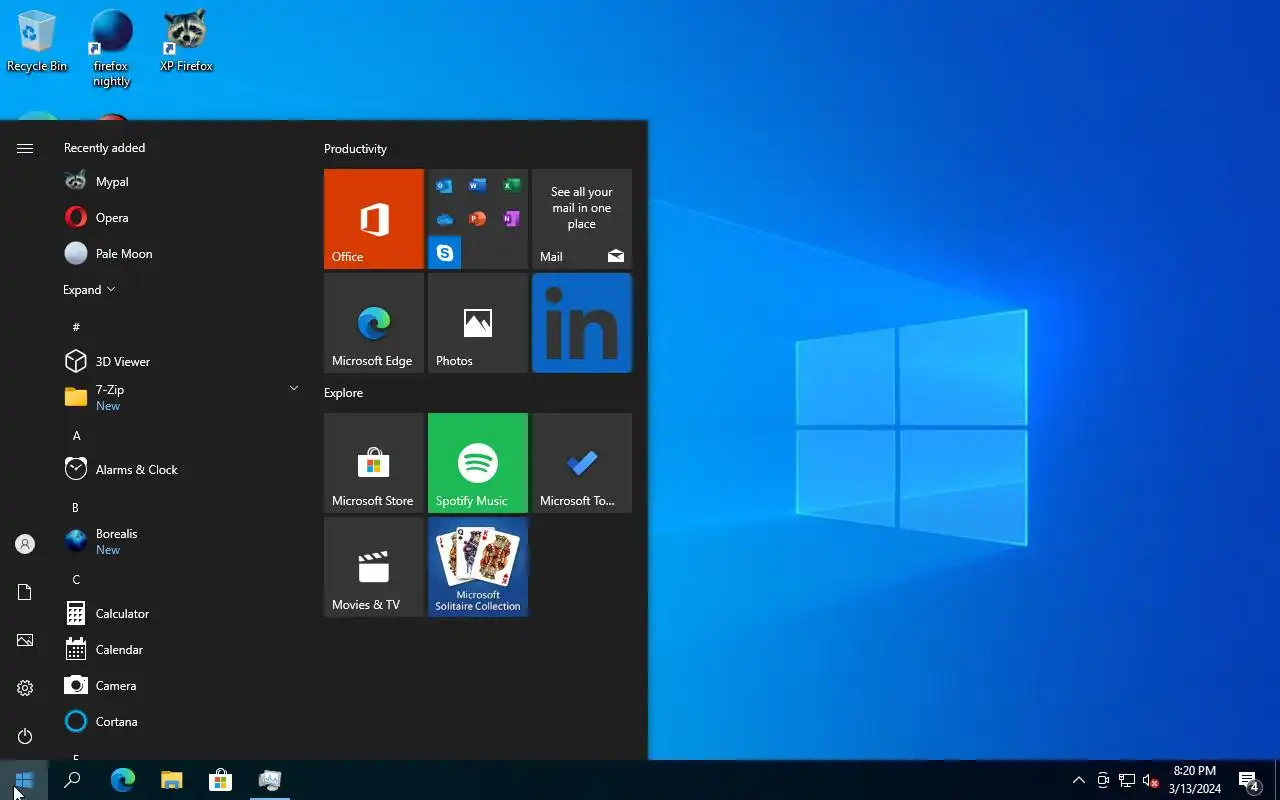Open PowerPoint in the Office apps folder tile
Image resolution: width=1280 pixels, height=800 pixels.
pos(477,219)
